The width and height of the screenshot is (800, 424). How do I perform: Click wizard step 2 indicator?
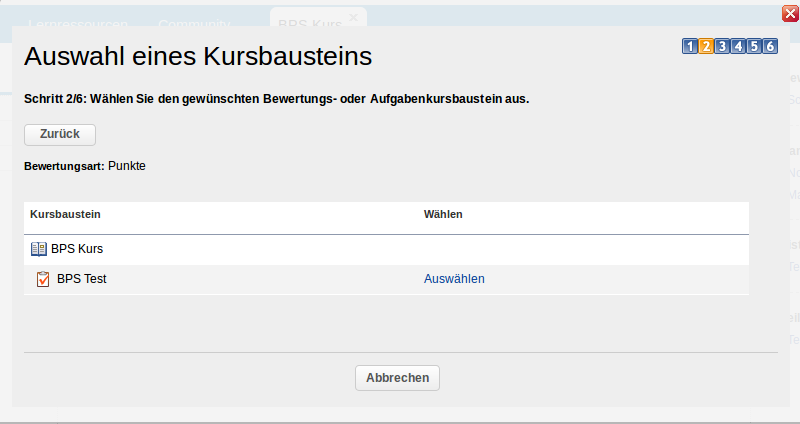click(706, 46)
